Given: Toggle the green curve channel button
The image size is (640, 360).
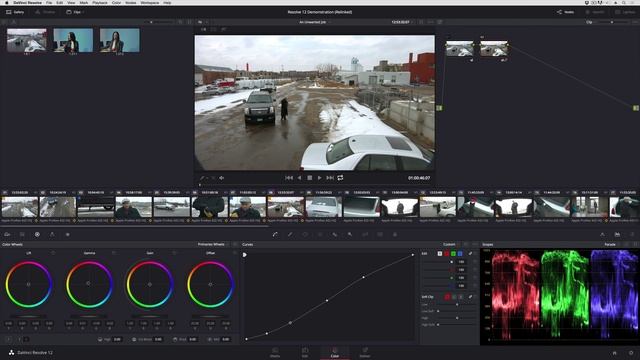Looking at the screenshot, I should (x=453, y=254).
